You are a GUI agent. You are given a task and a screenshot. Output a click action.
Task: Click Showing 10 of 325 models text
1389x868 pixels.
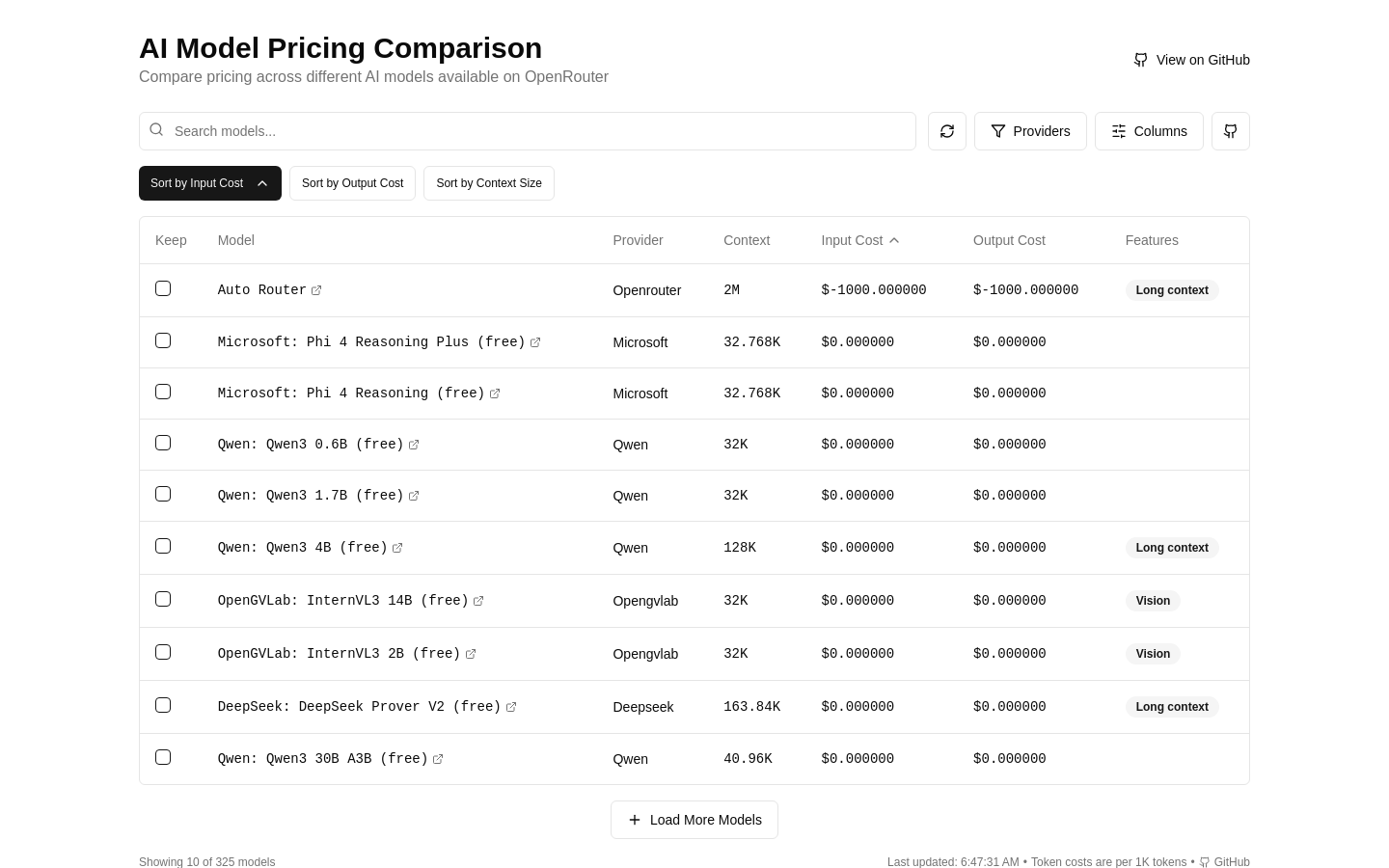point(207,862)
